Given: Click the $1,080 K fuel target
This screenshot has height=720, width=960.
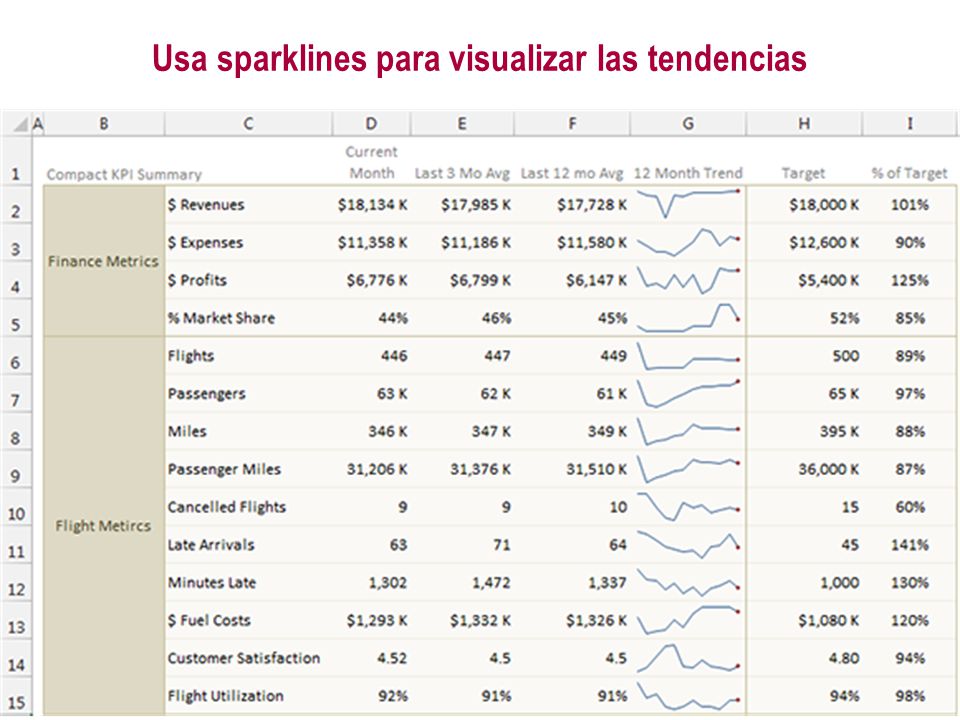Looking at the screenshot, I should [828, 620].
